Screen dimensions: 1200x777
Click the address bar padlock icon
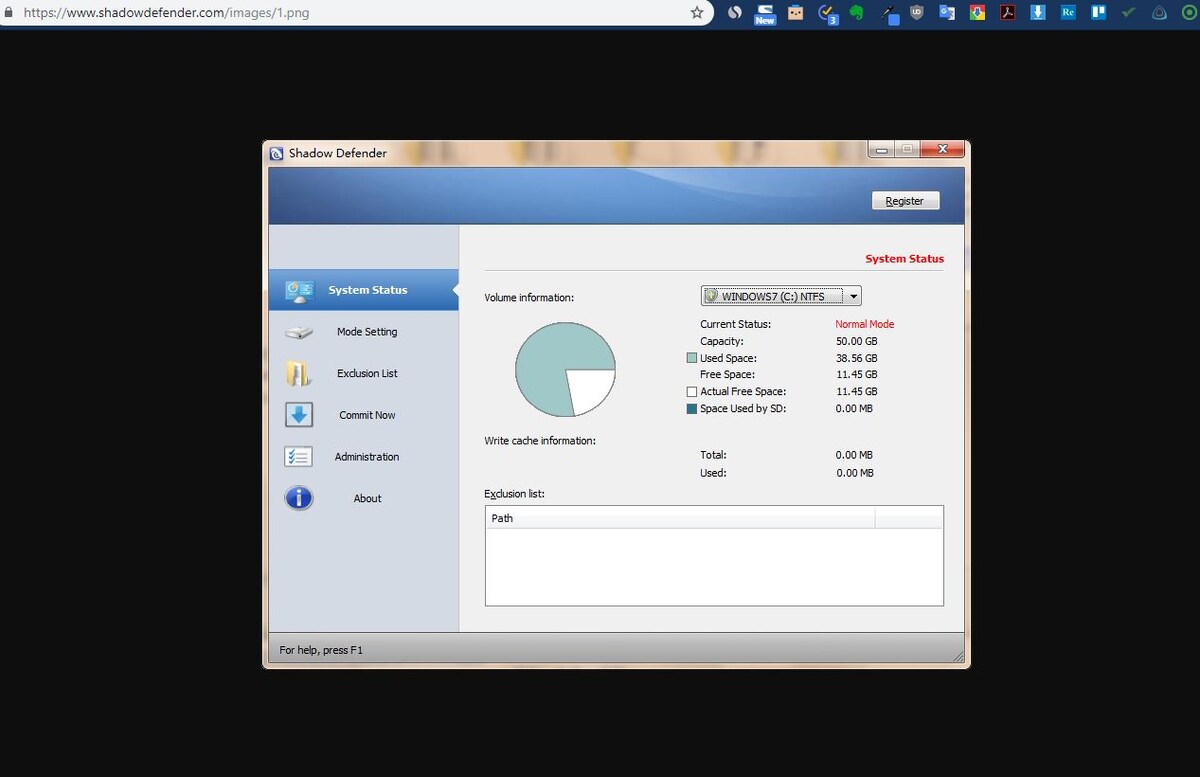[x=8, y=13]
